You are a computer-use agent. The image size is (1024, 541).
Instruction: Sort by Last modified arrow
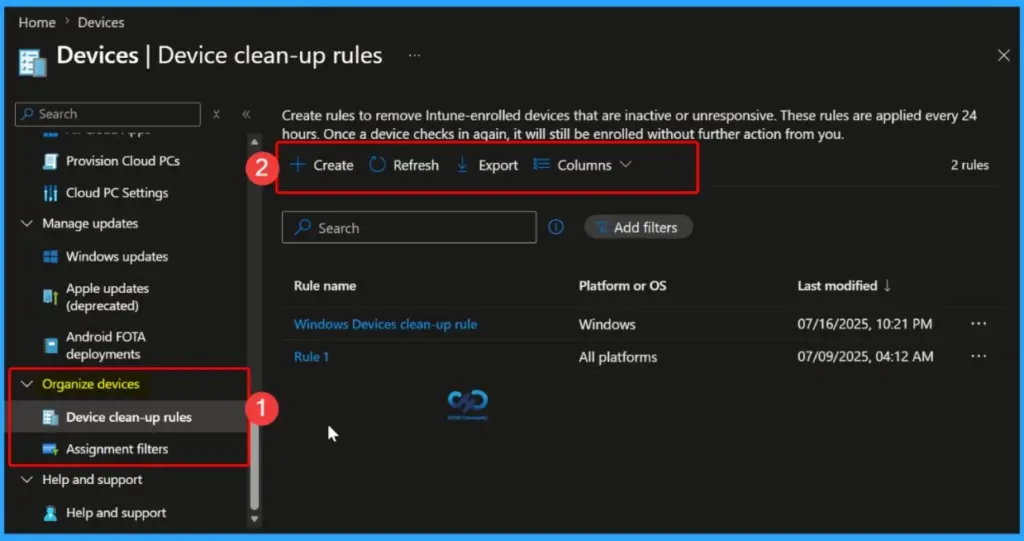[887, 286]
